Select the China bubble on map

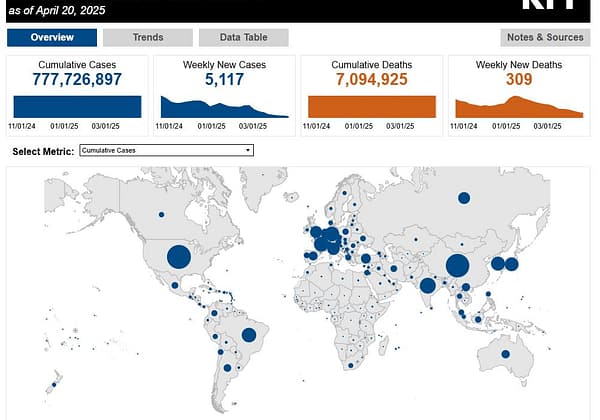tap(458, 265)
